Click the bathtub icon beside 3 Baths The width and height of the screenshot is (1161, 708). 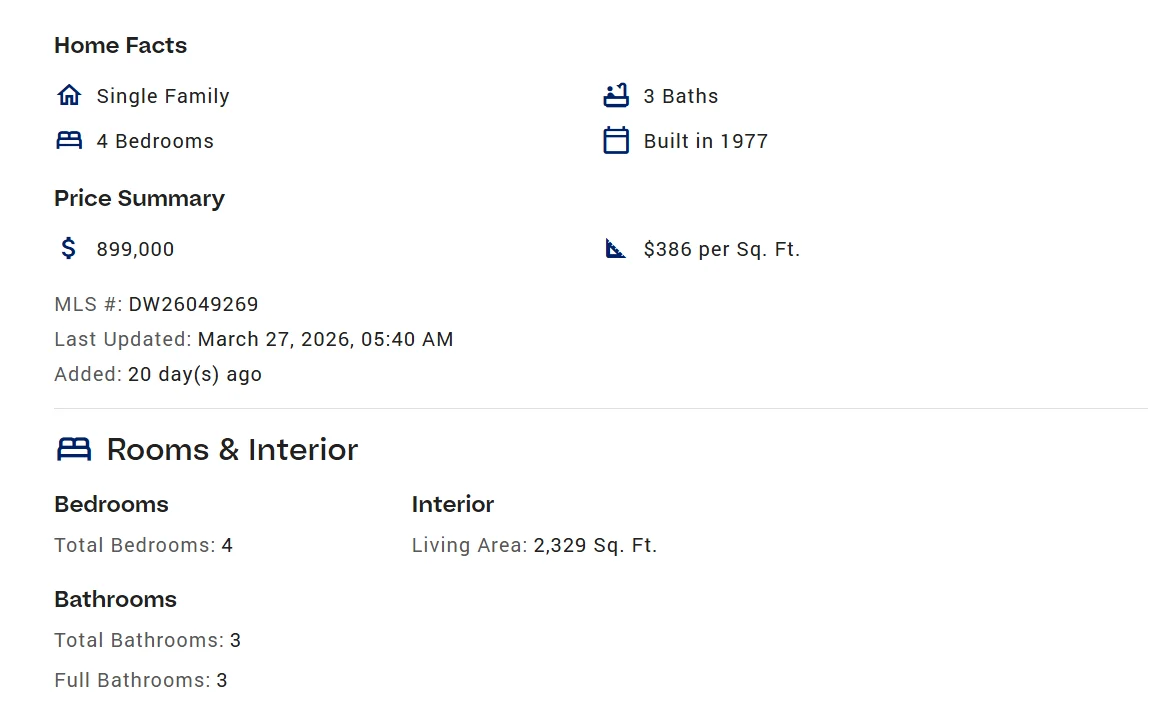616,96
